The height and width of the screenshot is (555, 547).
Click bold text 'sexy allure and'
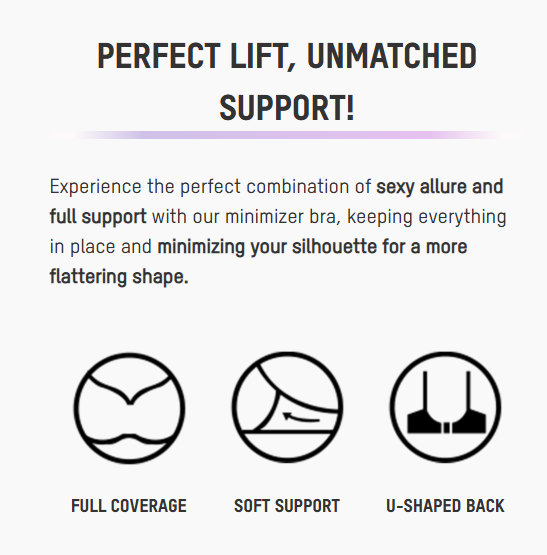tap(439, 187)
